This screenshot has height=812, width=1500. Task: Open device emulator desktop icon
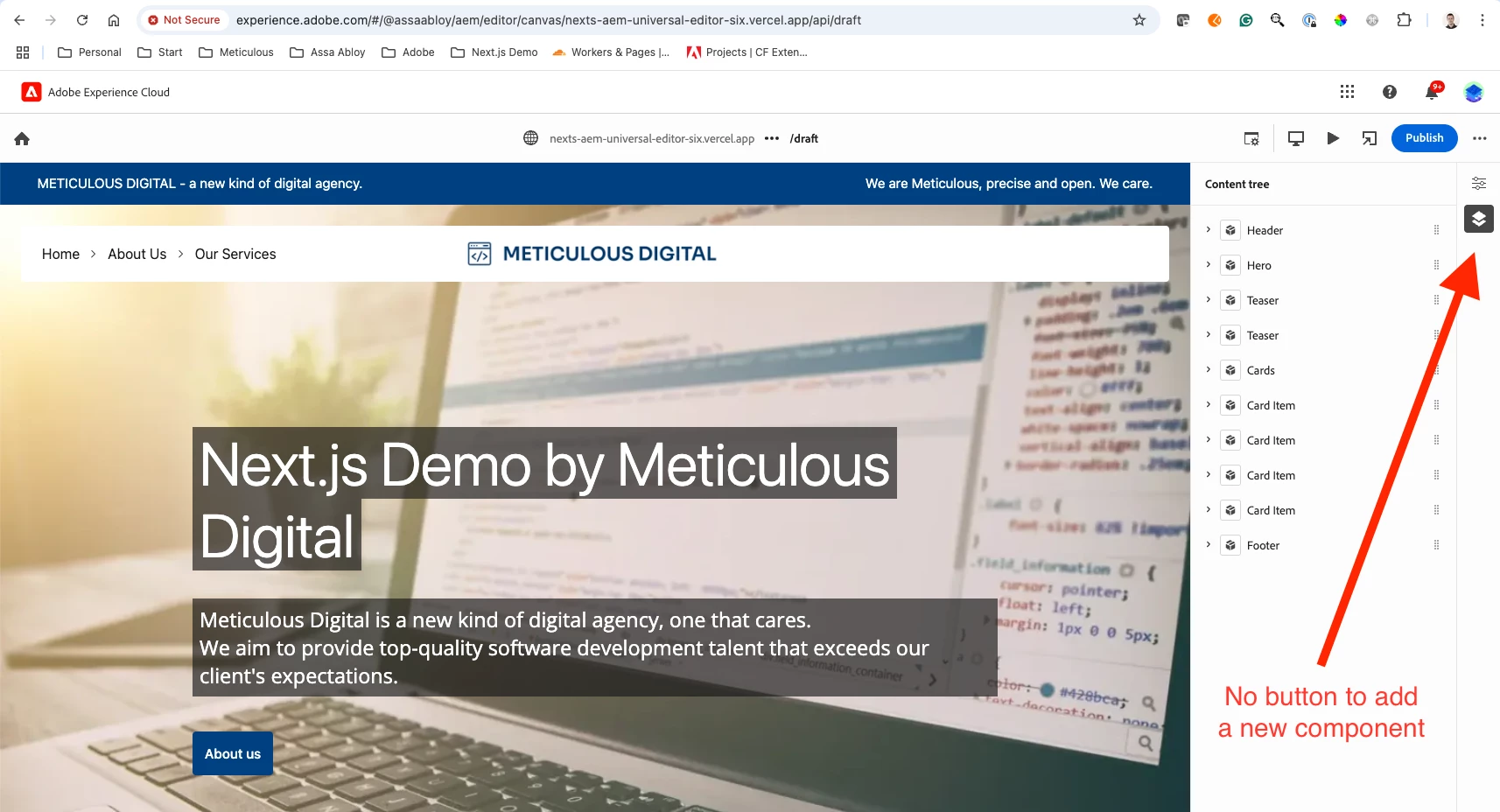click(x=1296, y=138)
